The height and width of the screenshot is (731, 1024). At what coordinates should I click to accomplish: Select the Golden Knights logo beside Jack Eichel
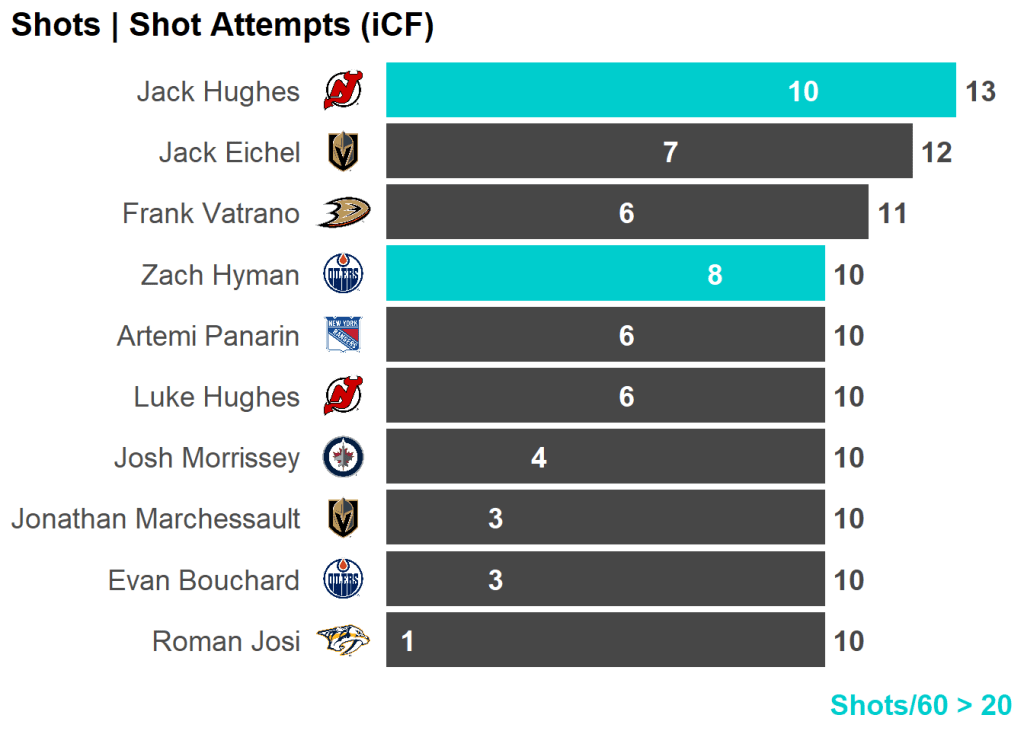pyautogui.click(x=343, y=152)
